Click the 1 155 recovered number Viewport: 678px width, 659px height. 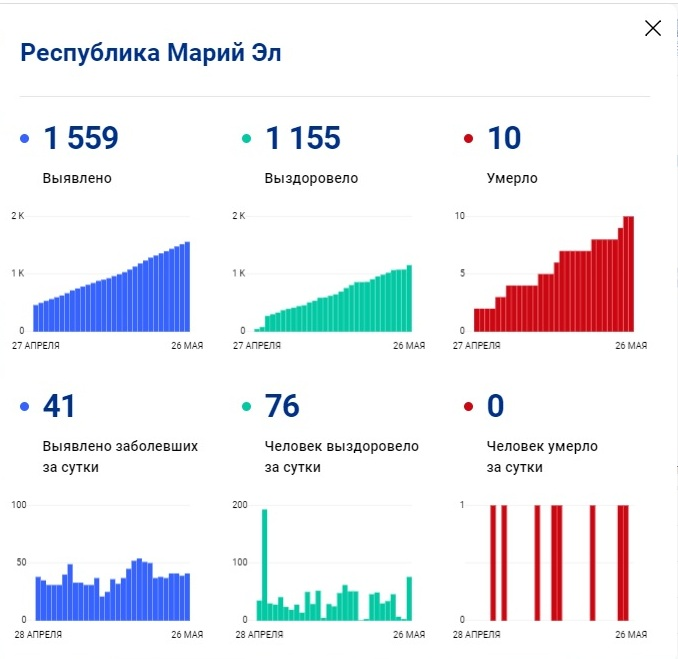coord(303,139)
